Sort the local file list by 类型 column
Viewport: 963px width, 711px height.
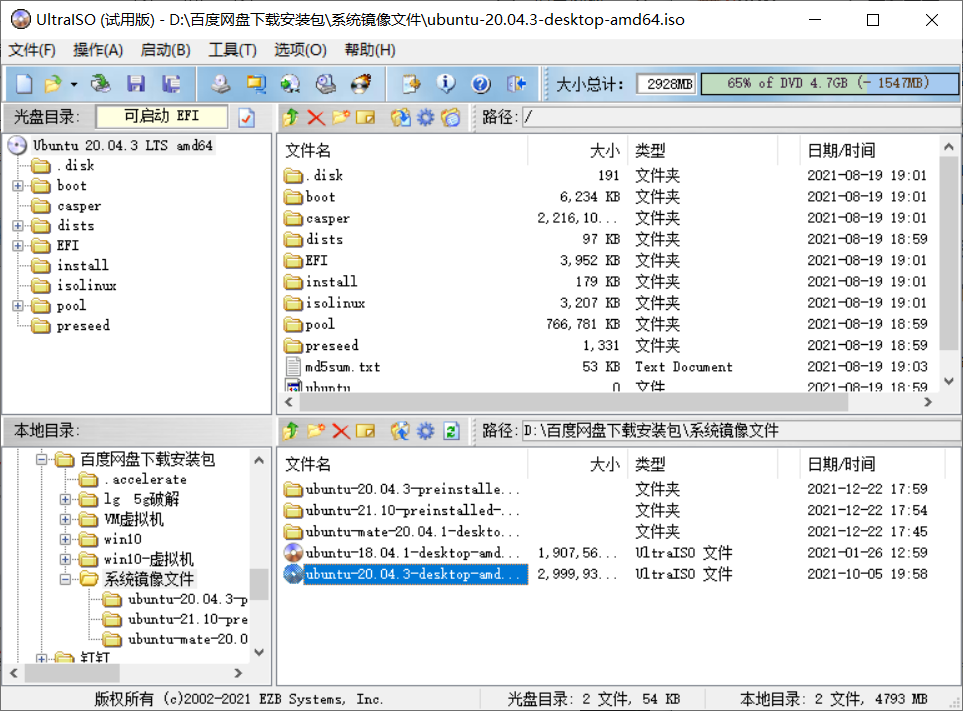tap(703, 464)
